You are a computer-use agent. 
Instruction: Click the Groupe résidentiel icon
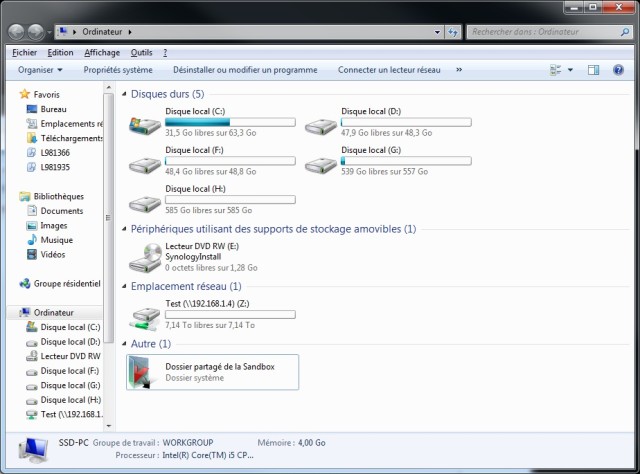(24, 283)
